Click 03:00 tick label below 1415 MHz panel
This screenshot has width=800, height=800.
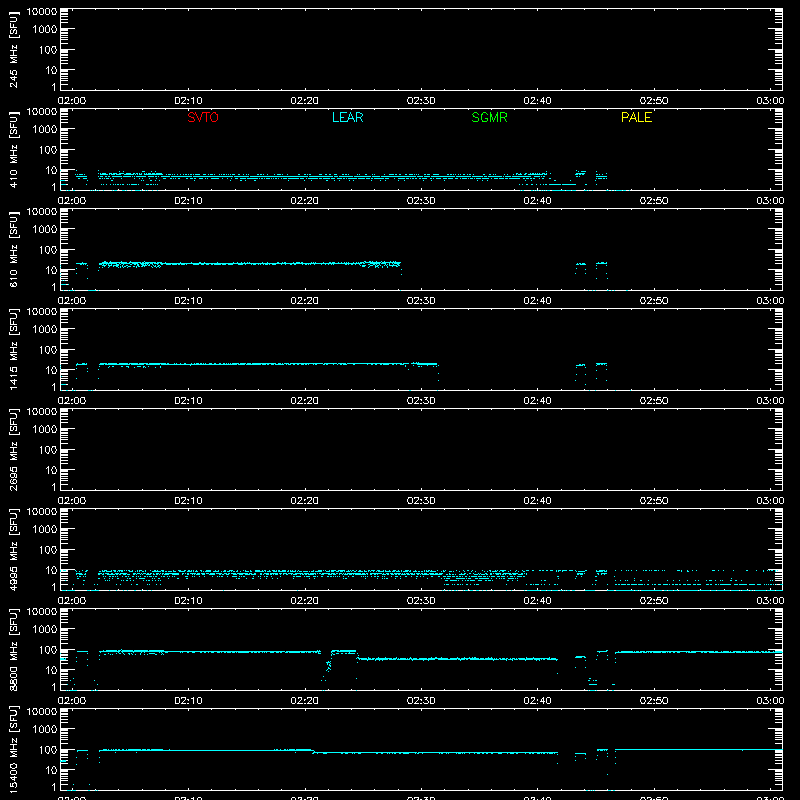click(x=770, y=401)
